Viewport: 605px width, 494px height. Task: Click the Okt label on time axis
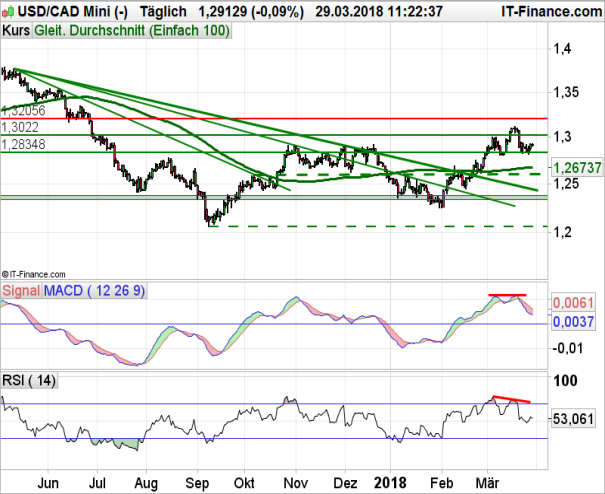tap(244, 483)
